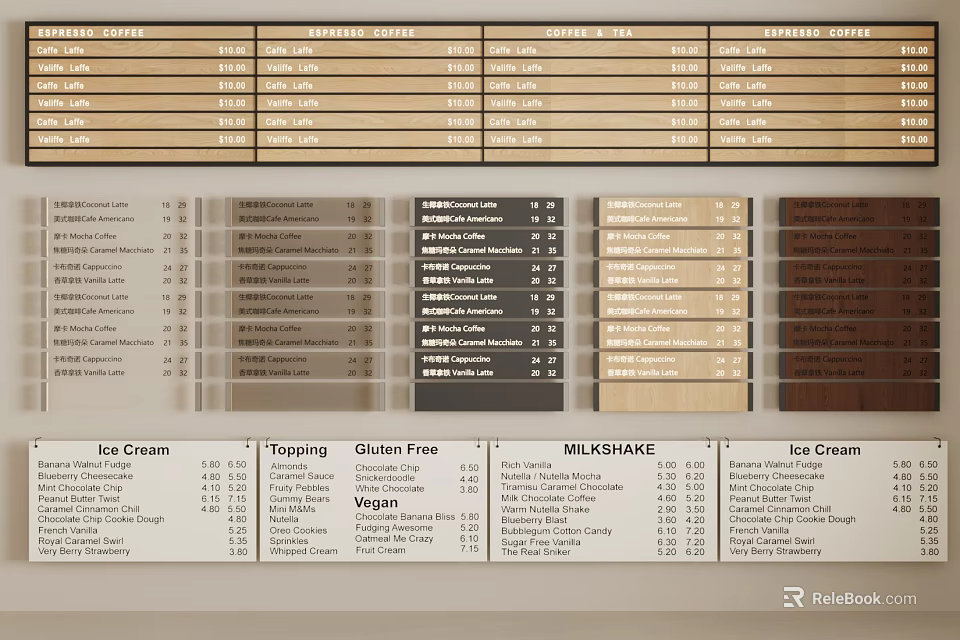960x640 pixels.
Task: Select the Topping heading
Action: coord(298,450)
